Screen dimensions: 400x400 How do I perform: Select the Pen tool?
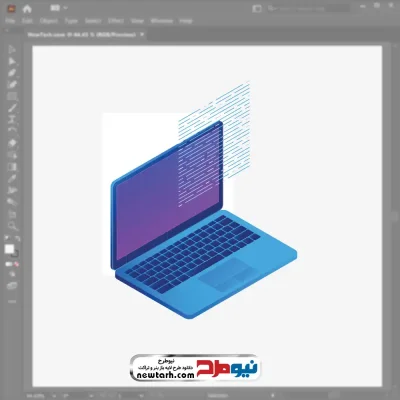pos(12,73)
